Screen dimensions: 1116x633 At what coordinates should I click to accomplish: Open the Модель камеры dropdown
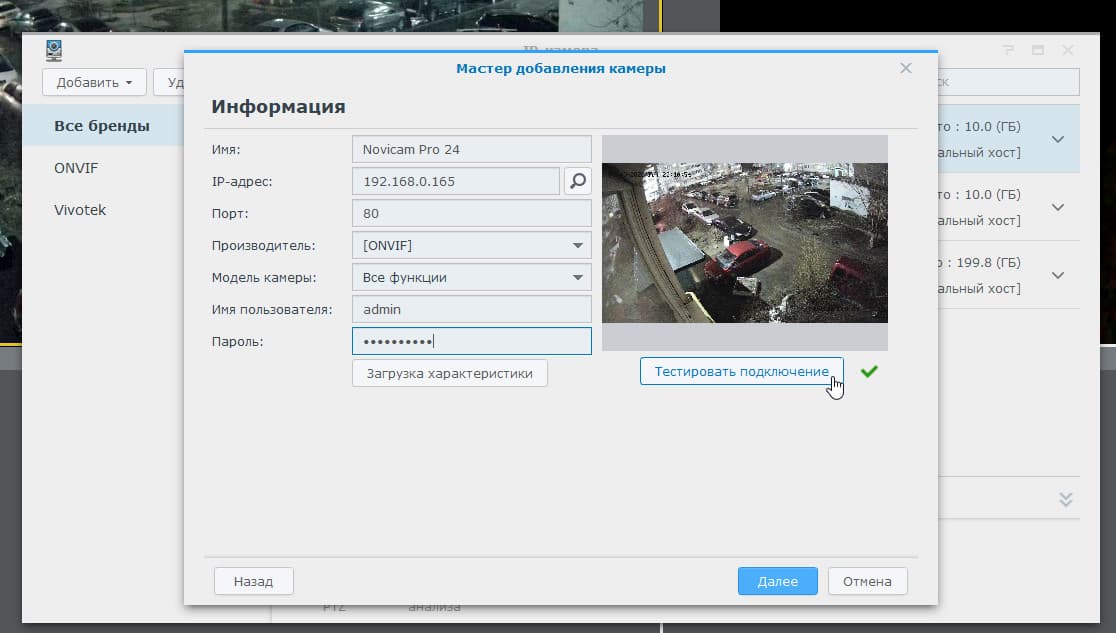point(471,277)
